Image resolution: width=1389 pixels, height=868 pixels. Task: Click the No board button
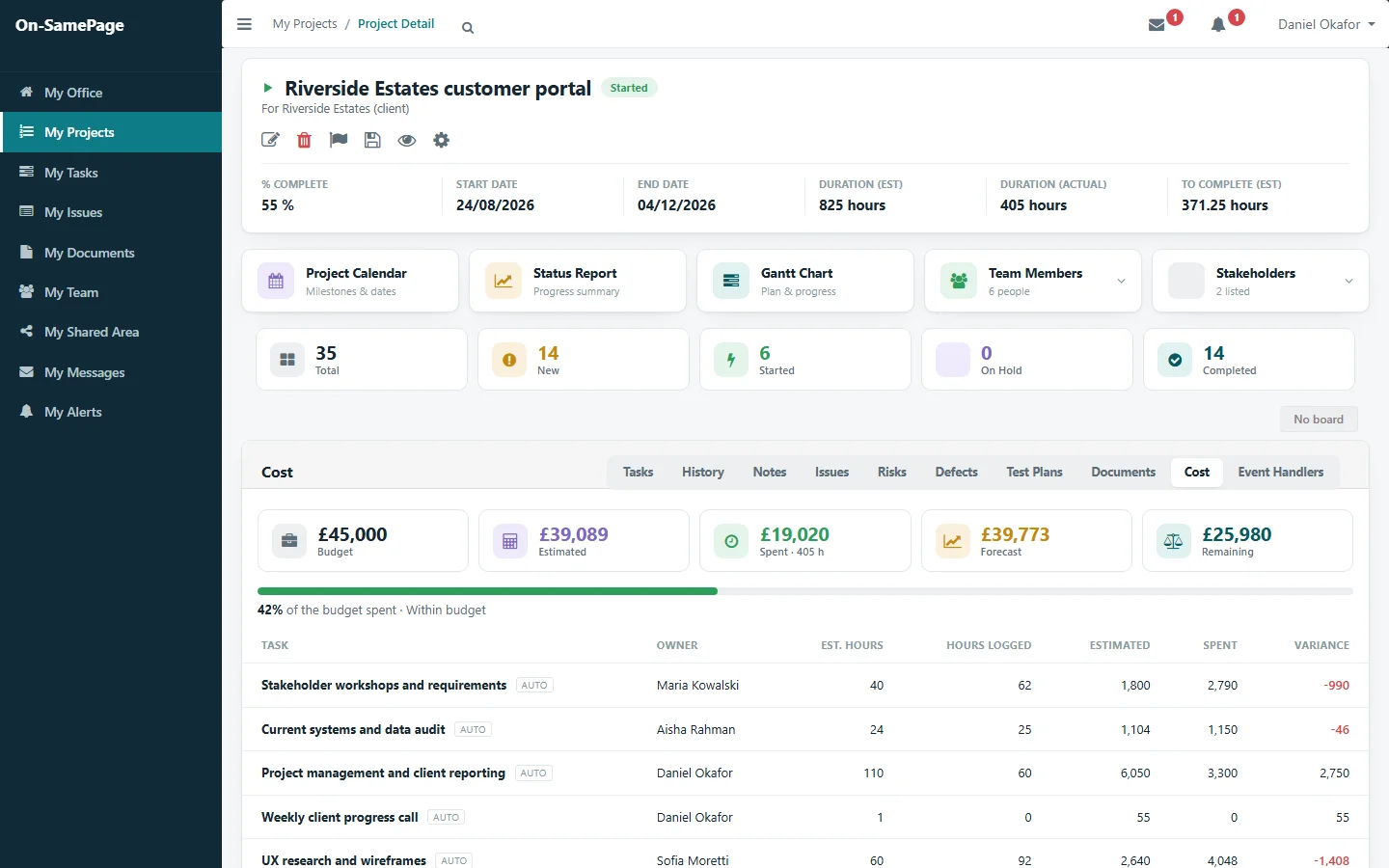point(1319,420)
